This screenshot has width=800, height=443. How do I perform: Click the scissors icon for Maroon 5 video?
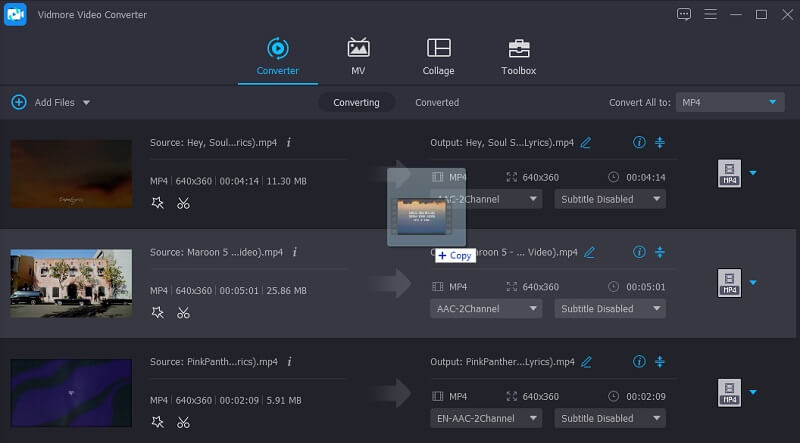pos(183,313)
